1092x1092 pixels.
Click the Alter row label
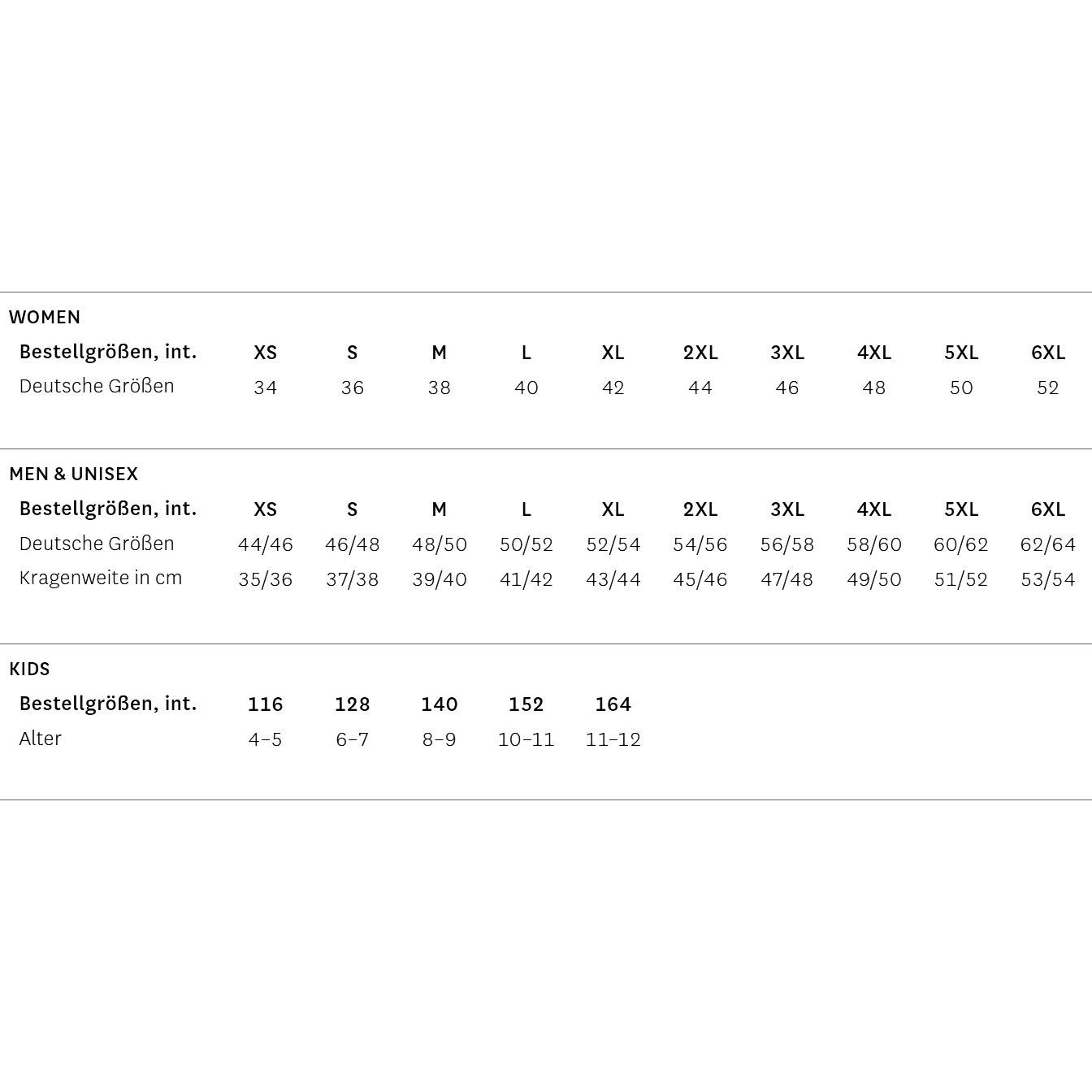[x=41, y=739]
